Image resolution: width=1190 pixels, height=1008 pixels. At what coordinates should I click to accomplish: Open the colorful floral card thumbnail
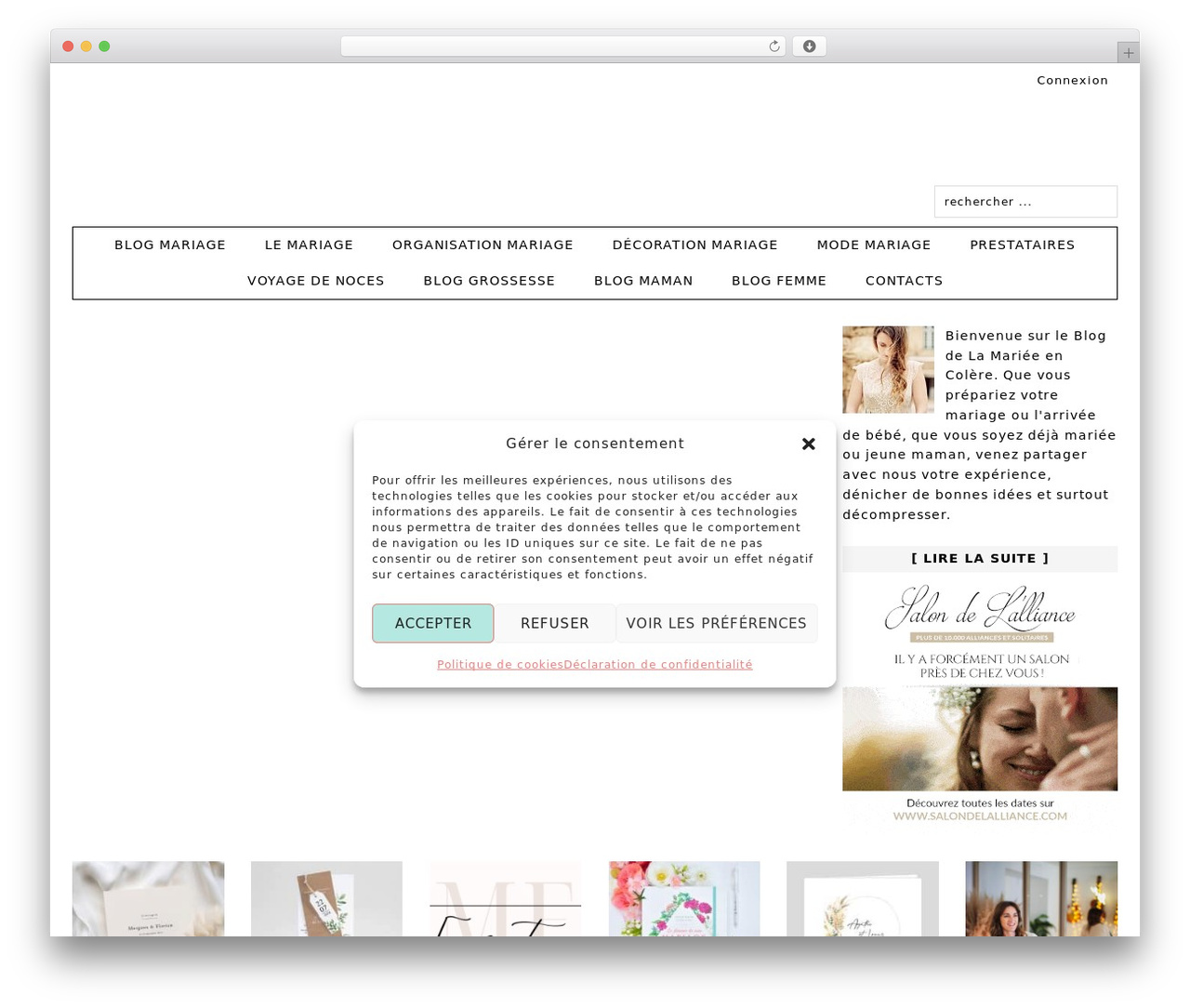[684, 898]
